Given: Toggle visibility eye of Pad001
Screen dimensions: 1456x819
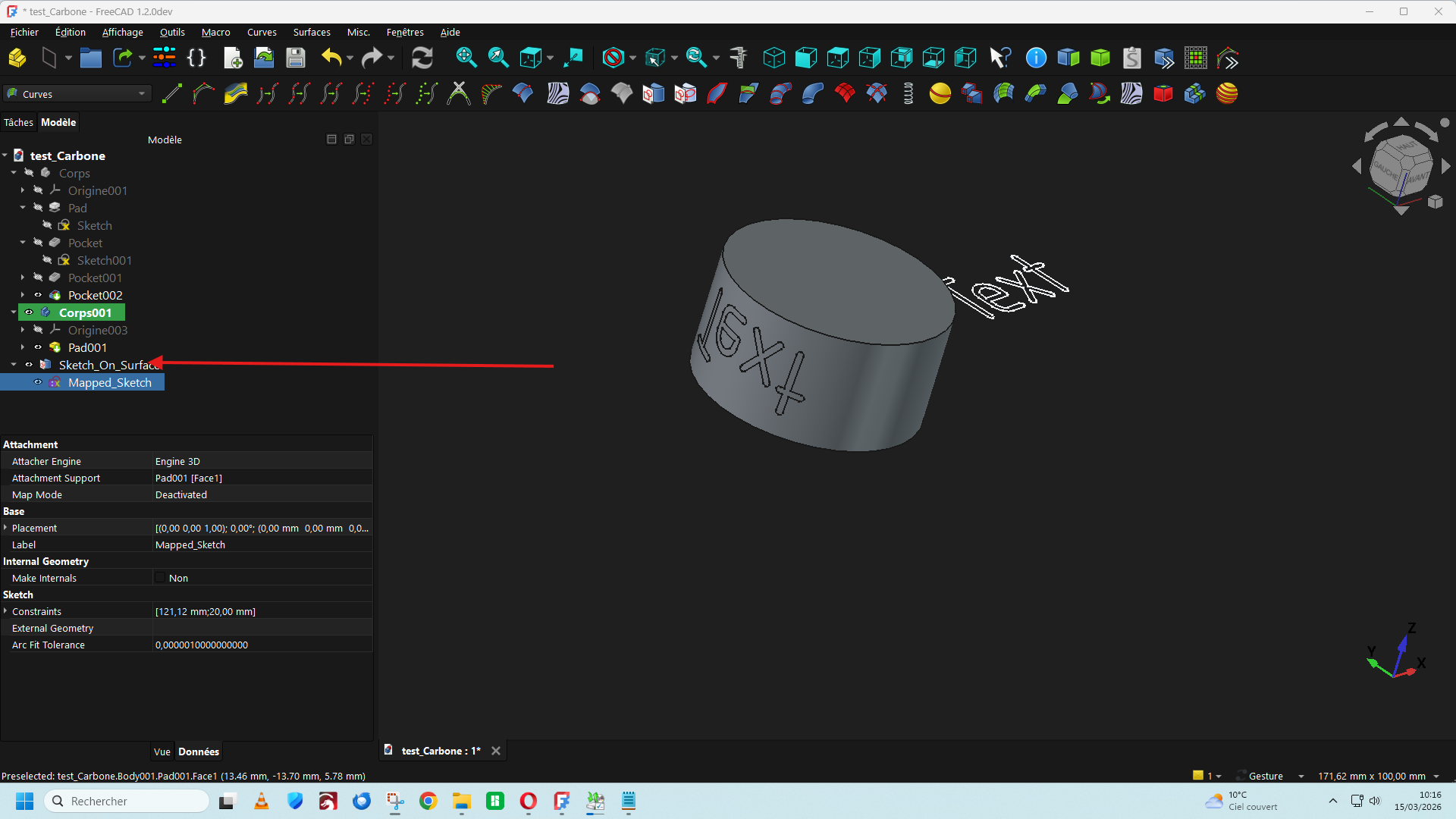Looking at the screenshot, I should tap(38, 347).
